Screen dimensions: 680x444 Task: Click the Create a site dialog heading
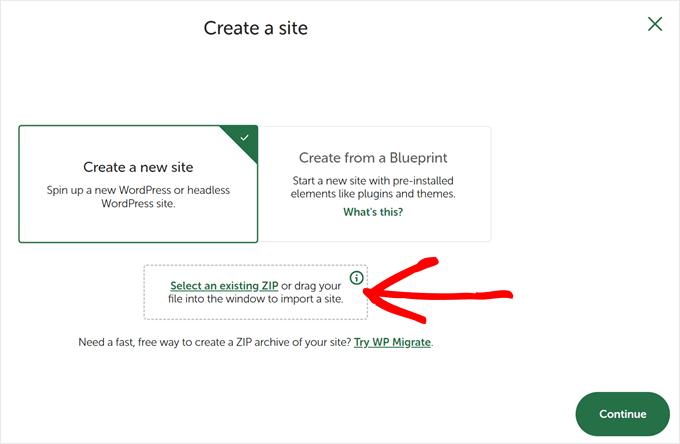point(256,28)
